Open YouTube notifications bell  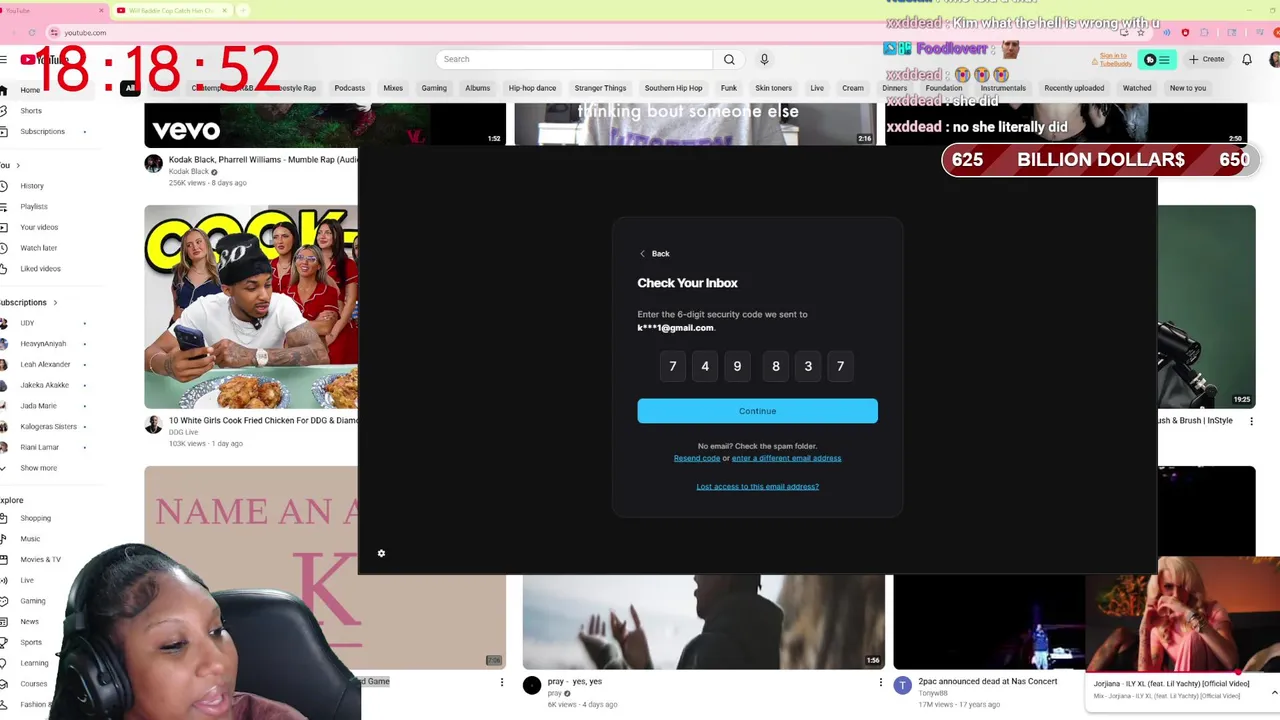pos(1247,59)
